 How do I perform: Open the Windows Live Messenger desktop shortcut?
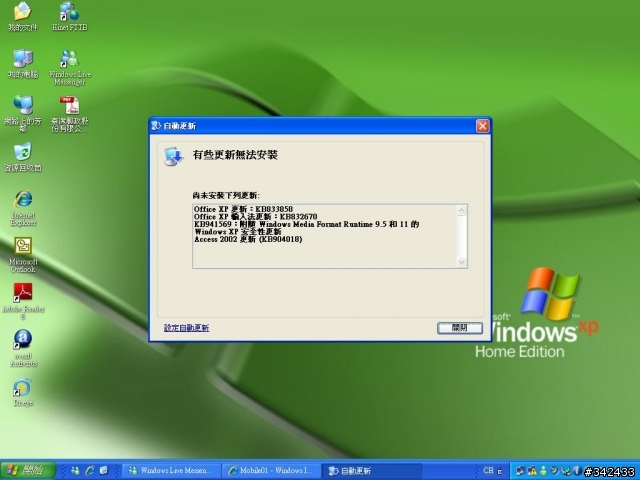(x=70, y=67)
